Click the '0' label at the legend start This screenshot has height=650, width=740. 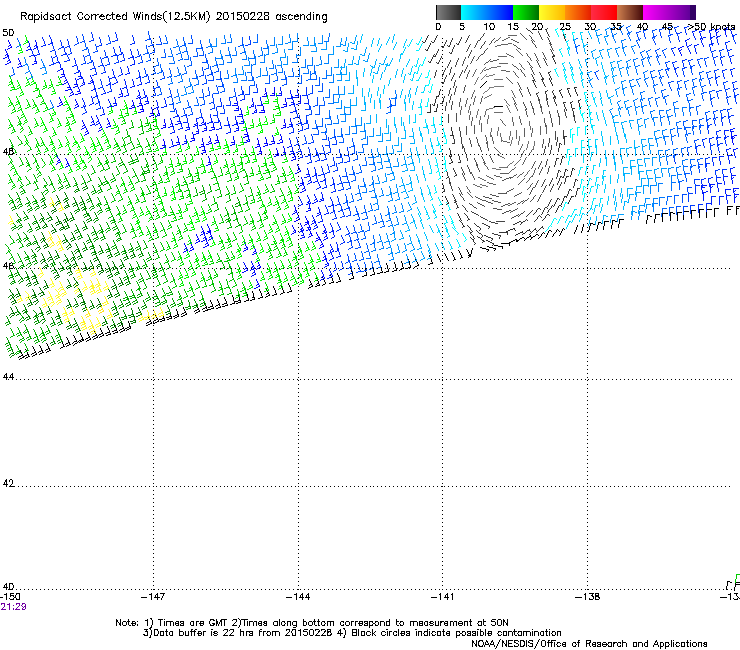click(438, 27)
